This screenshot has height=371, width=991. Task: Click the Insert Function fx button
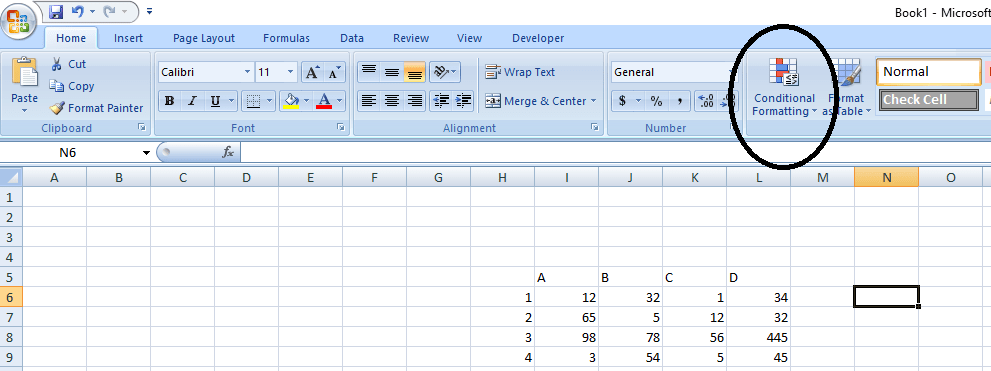click(228, 152)
